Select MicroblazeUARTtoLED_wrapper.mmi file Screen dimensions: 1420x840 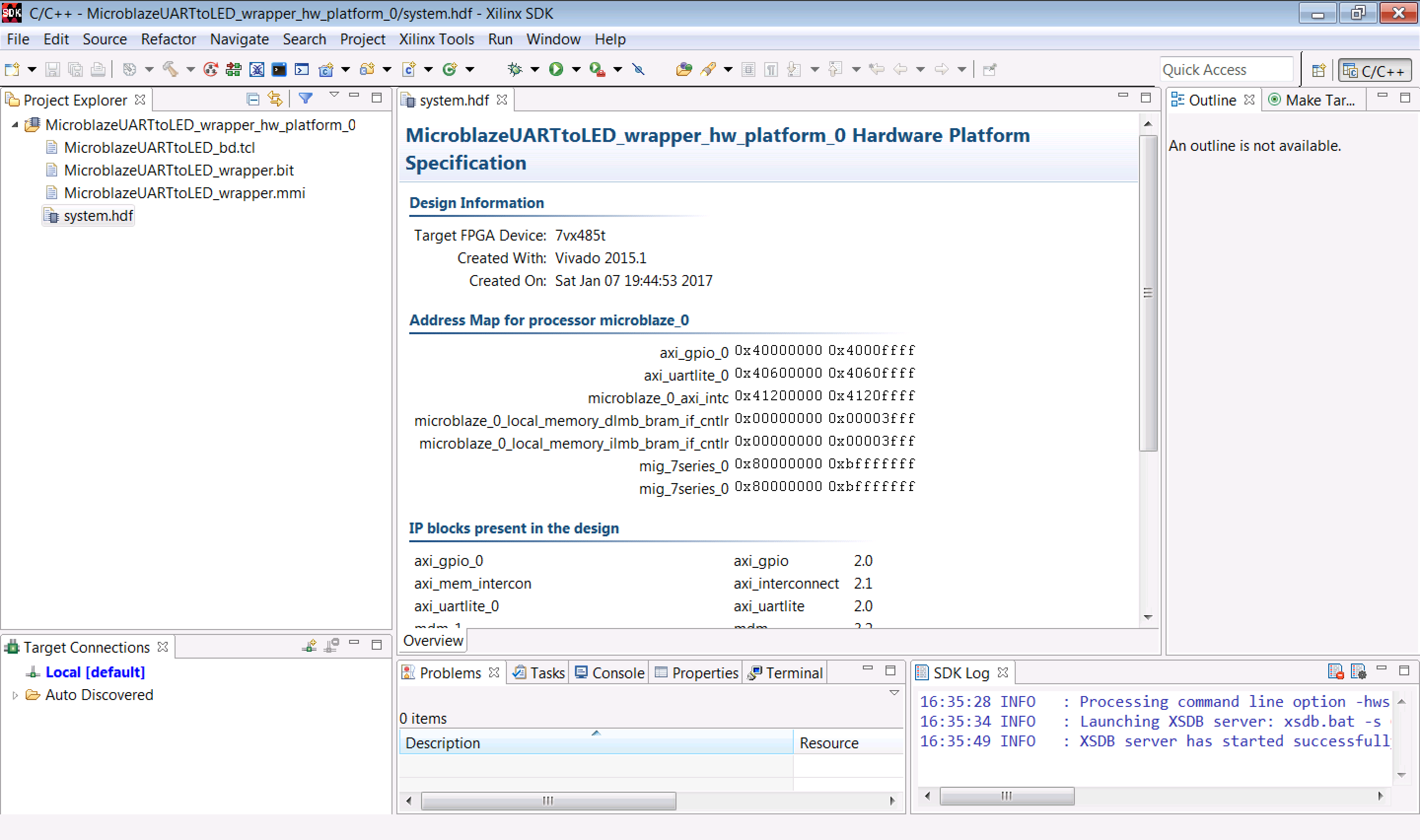(x=184, y=193)
